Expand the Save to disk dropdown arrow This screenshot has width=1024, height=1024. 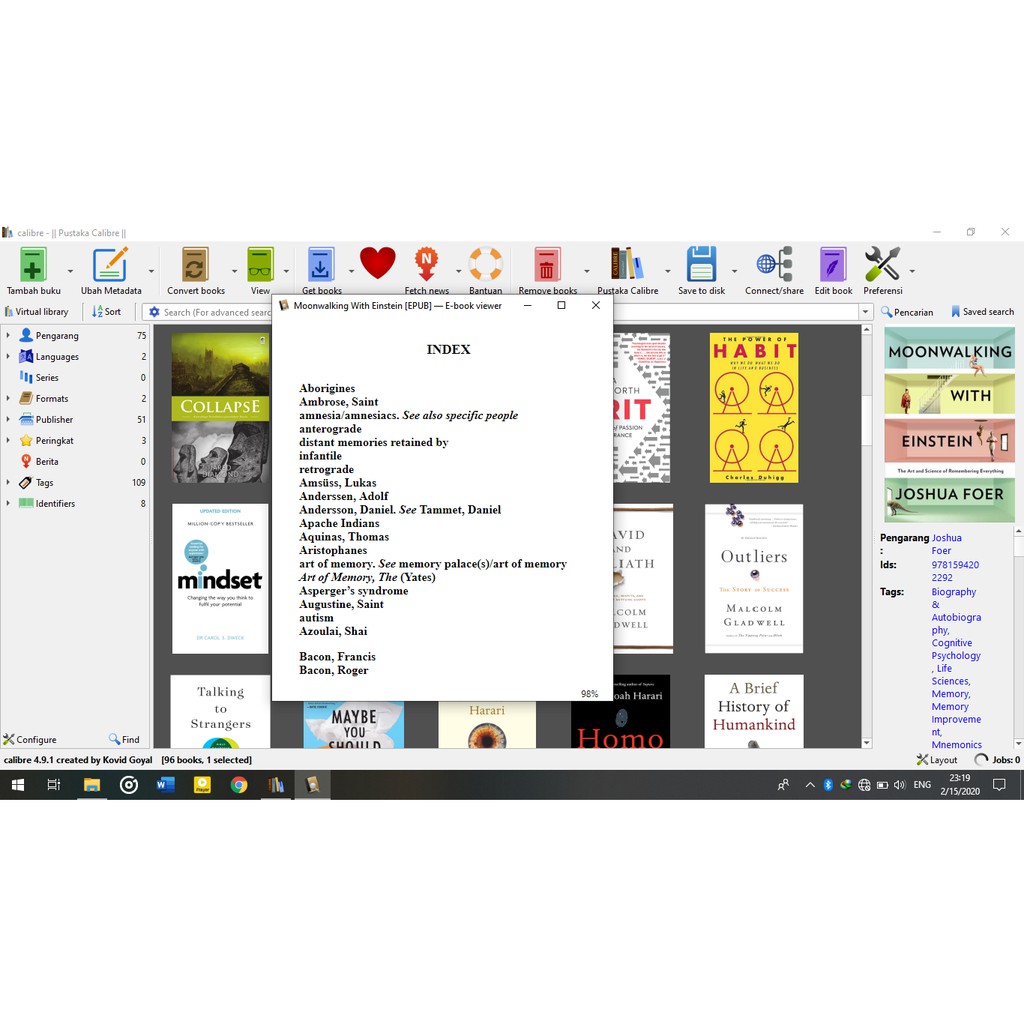(x=734, y=271)
